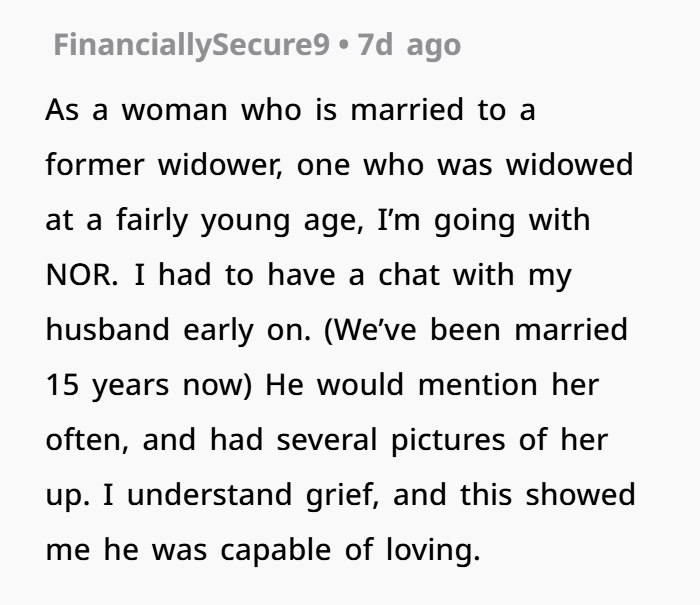The image size is (700, 605).
Task: Click the words "early on."
Action: click(x=248, y=330)
